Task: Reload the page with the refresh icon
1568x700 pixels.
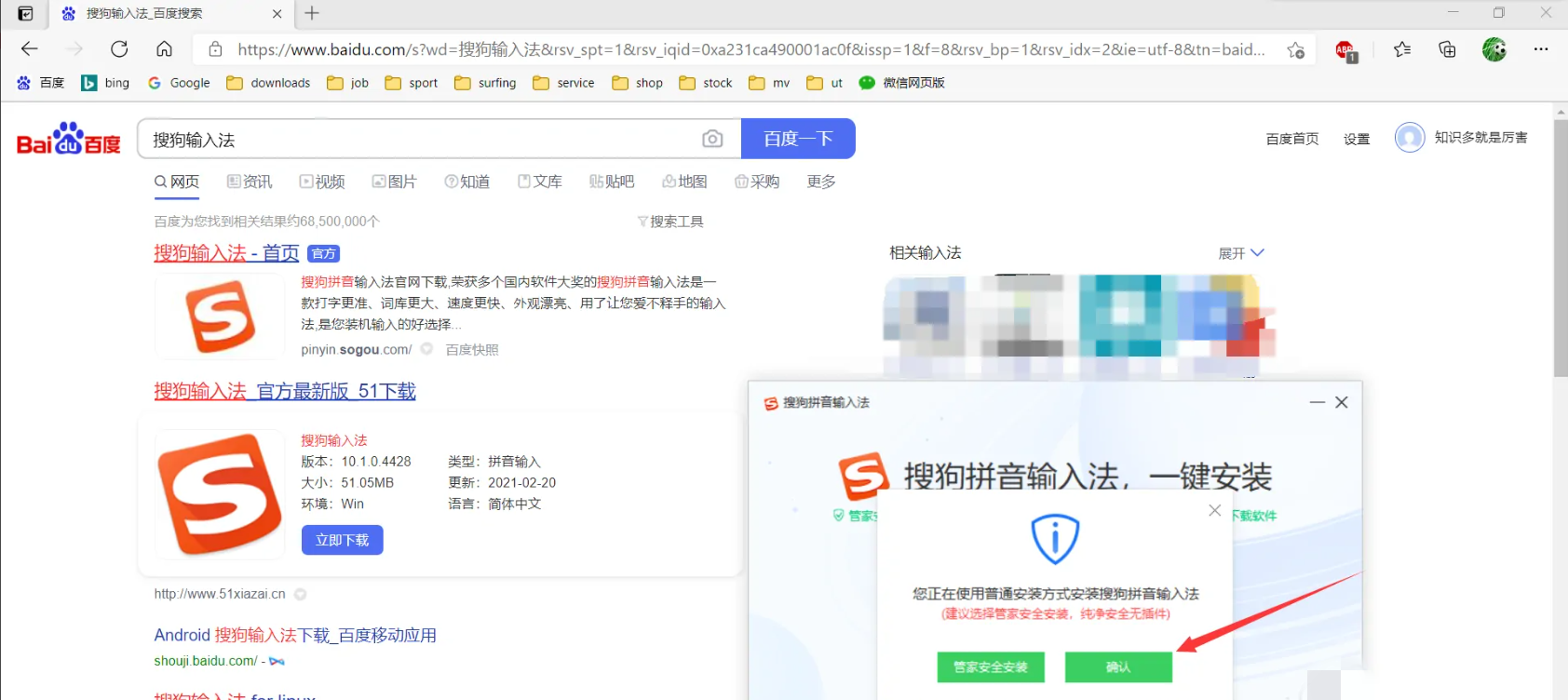Action: 119,49
